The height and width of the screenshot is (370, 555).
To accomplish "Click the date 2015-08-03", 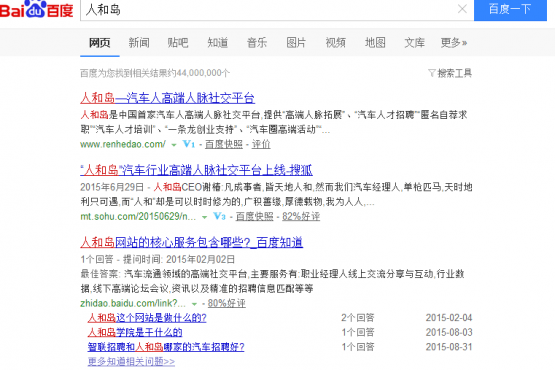I will tap(449, 332).
